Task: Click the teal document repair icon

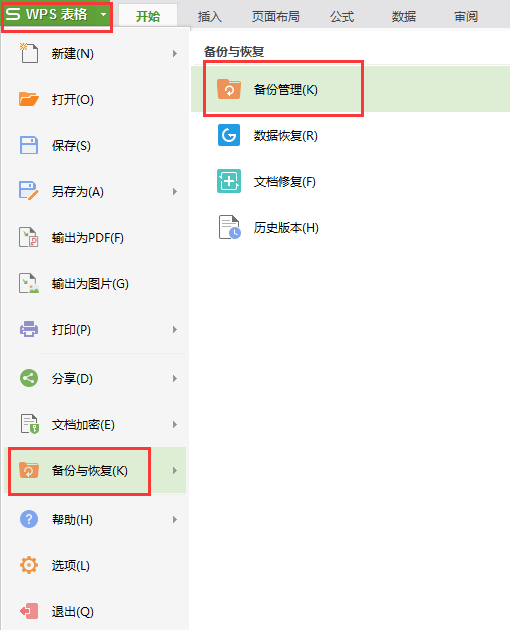Action: (x=229, y=181)
